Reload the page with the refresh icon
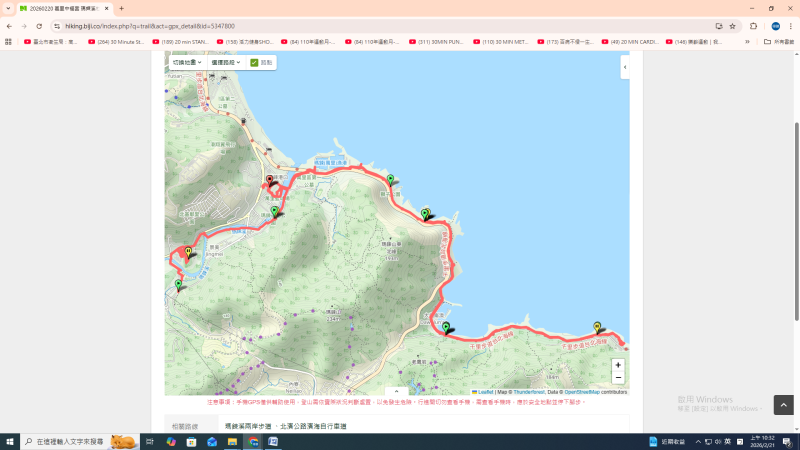800x450 pixels. 38,26
